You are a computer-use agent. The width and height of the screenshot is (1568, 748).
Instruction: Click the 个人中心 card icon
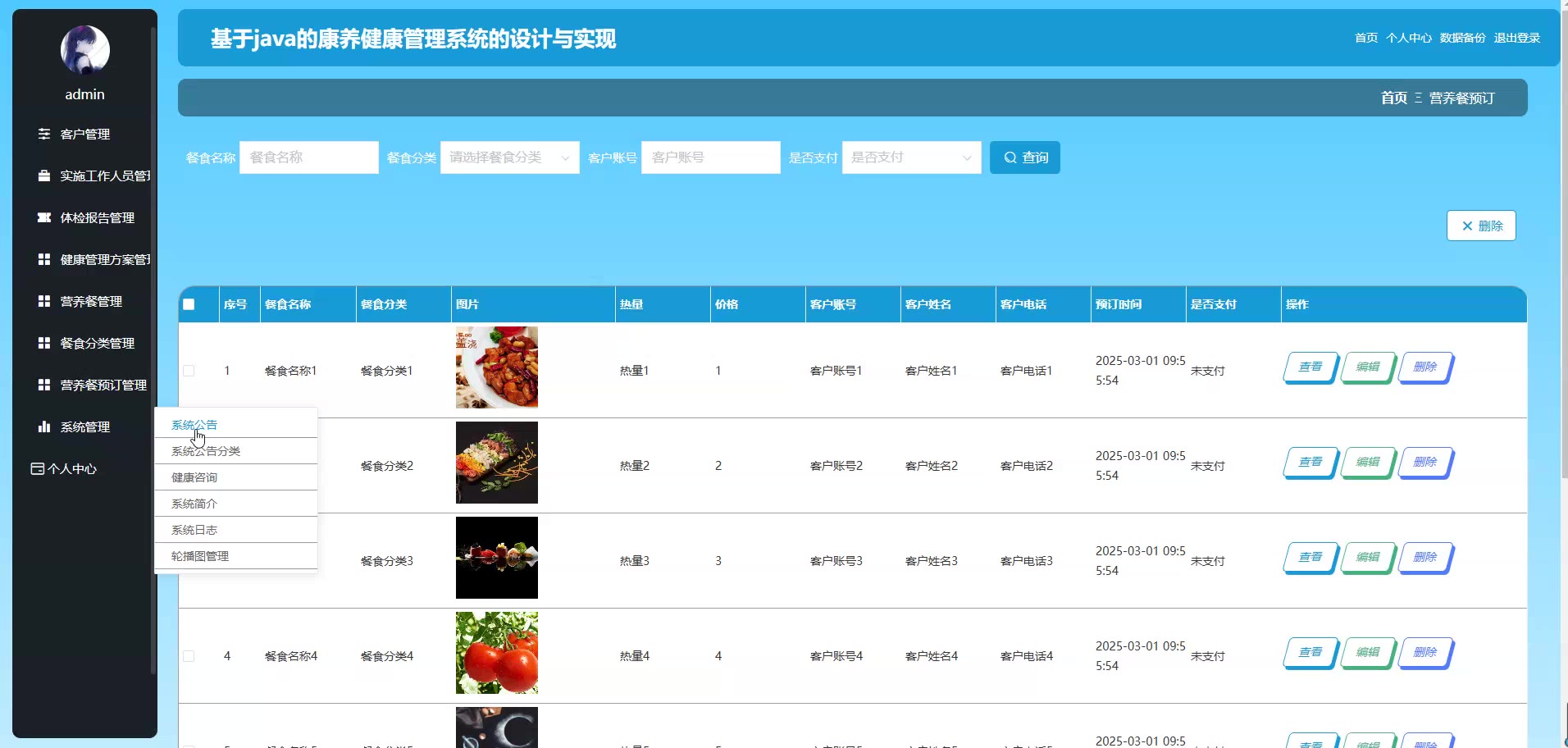click(38, 468)
